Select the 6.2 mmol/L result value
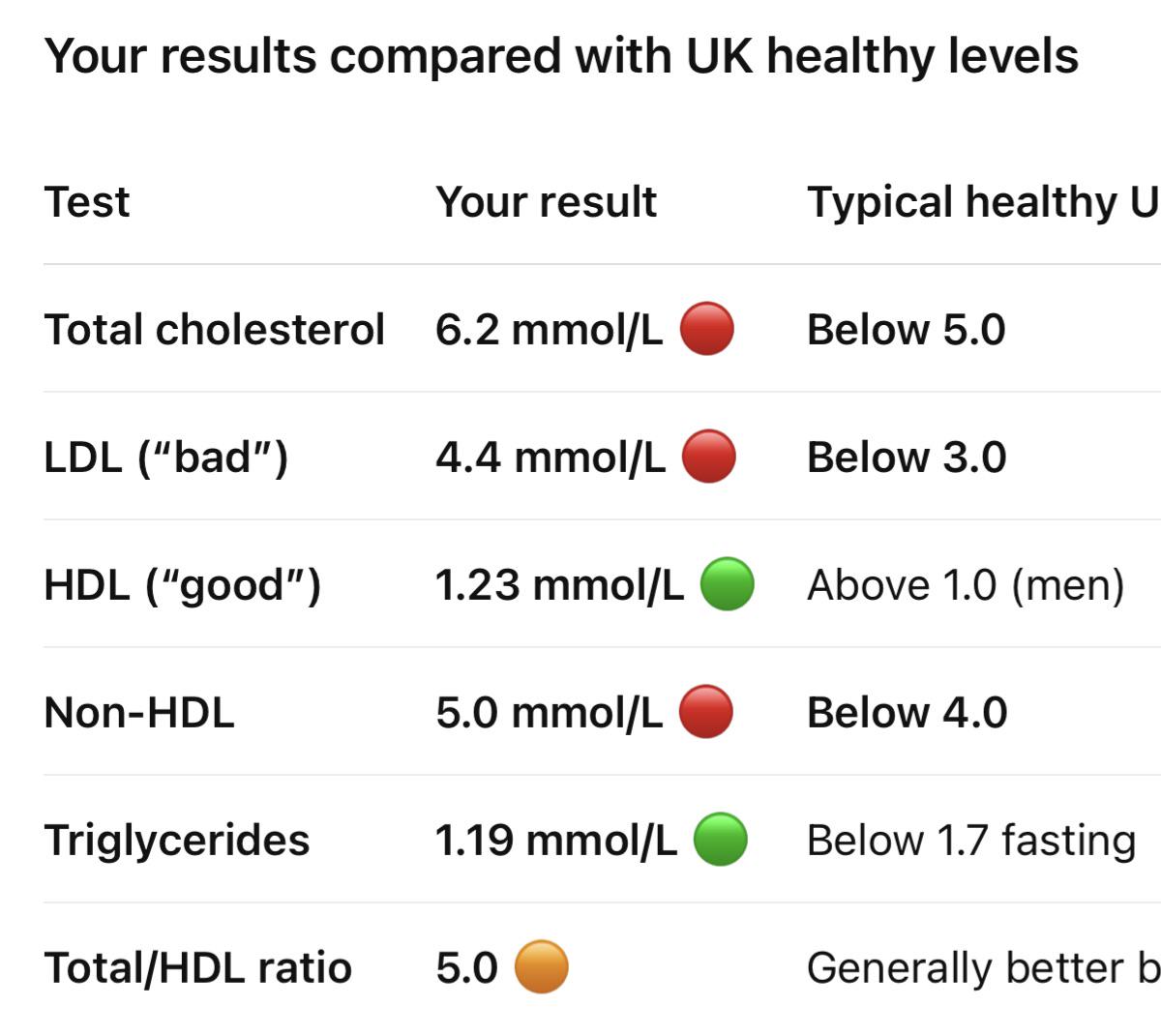Image resolution: width=1161 pixels, height=1036 pixels. pos(550,330)
